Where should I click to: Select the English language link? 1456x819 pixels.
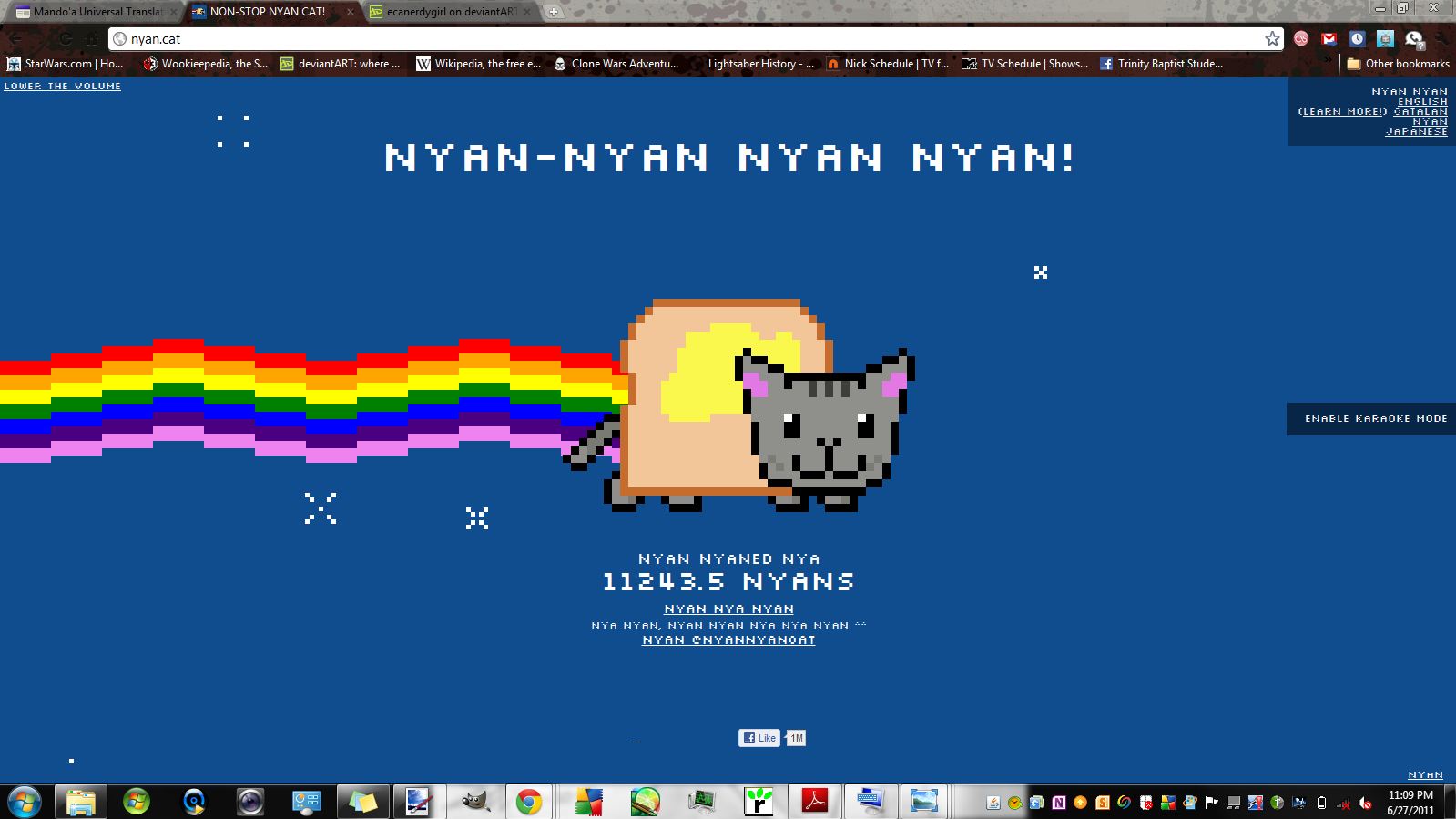pyautogui.click(x=1422, y=102)
